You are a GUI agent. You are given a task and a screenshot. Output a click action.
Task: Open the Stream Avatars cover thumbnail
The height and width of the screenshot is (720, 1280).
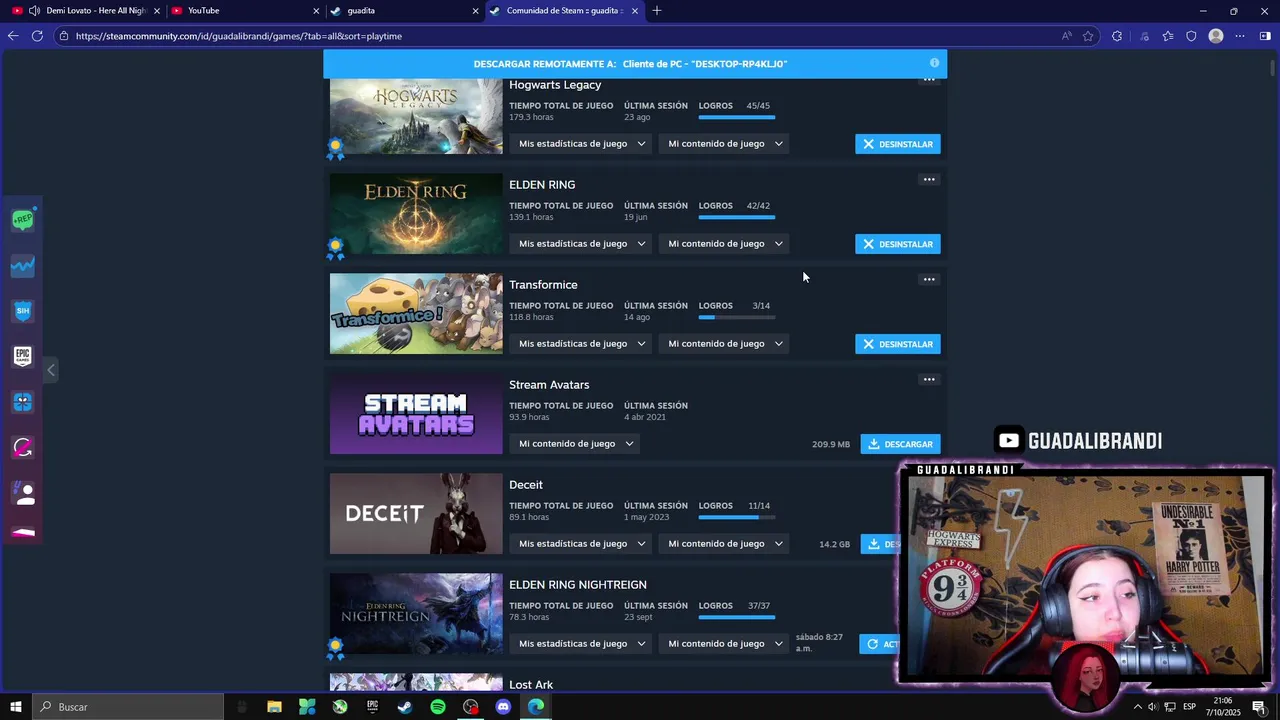pyautogui.click(x=416, y=414)
